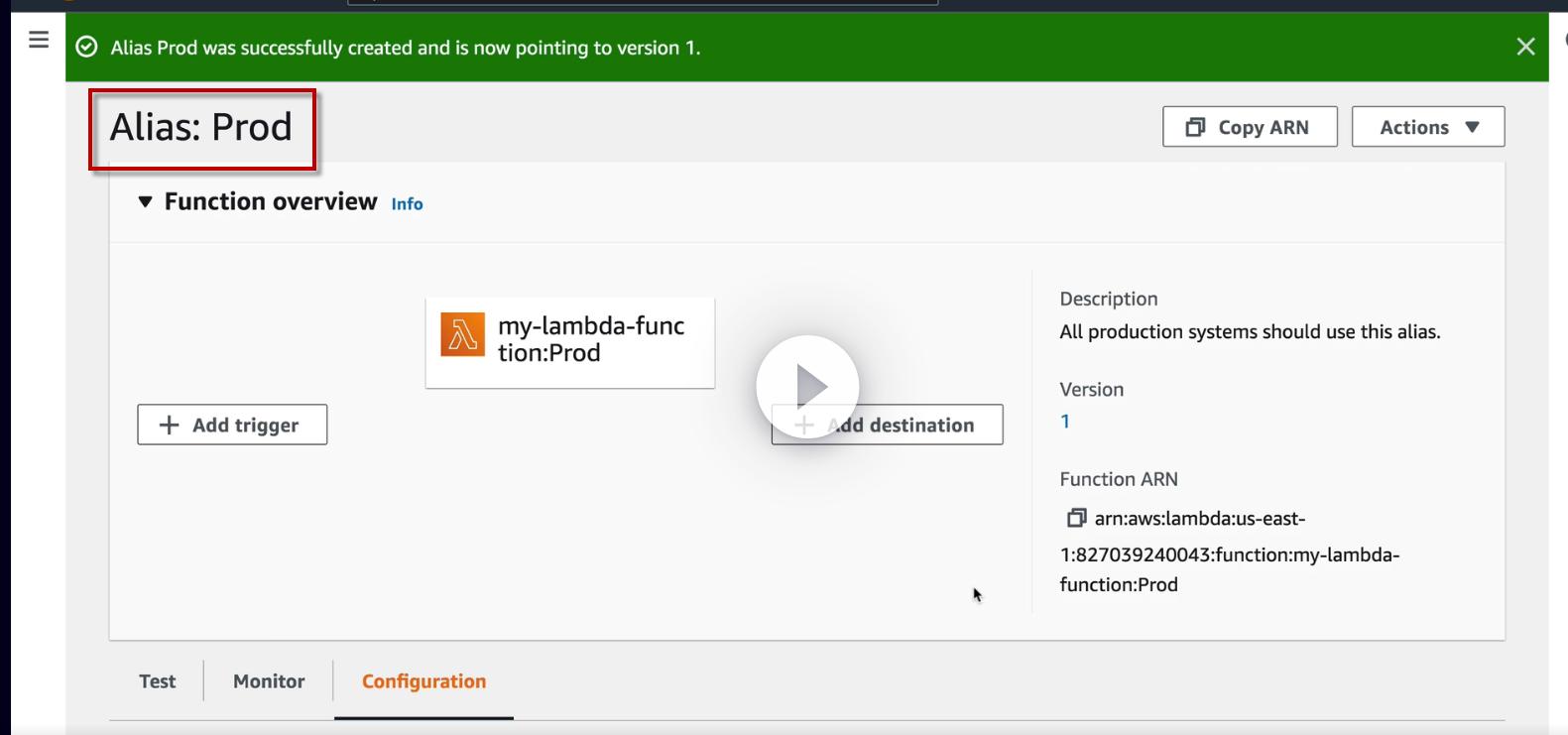Click the orange Lambda function icon

pos(462,335)
